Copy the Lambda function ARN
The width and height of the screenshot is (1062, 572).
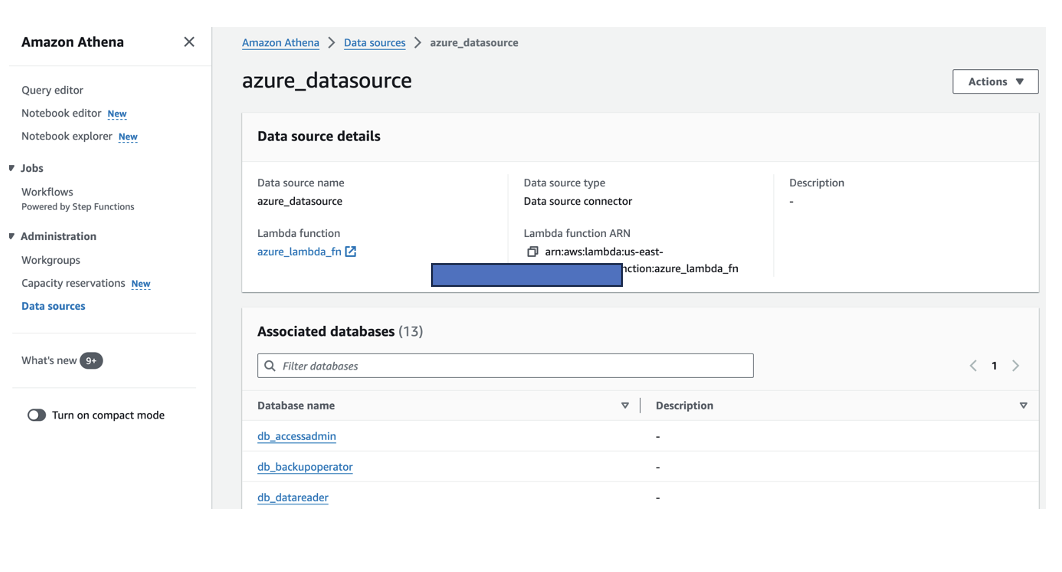[533, 252]
